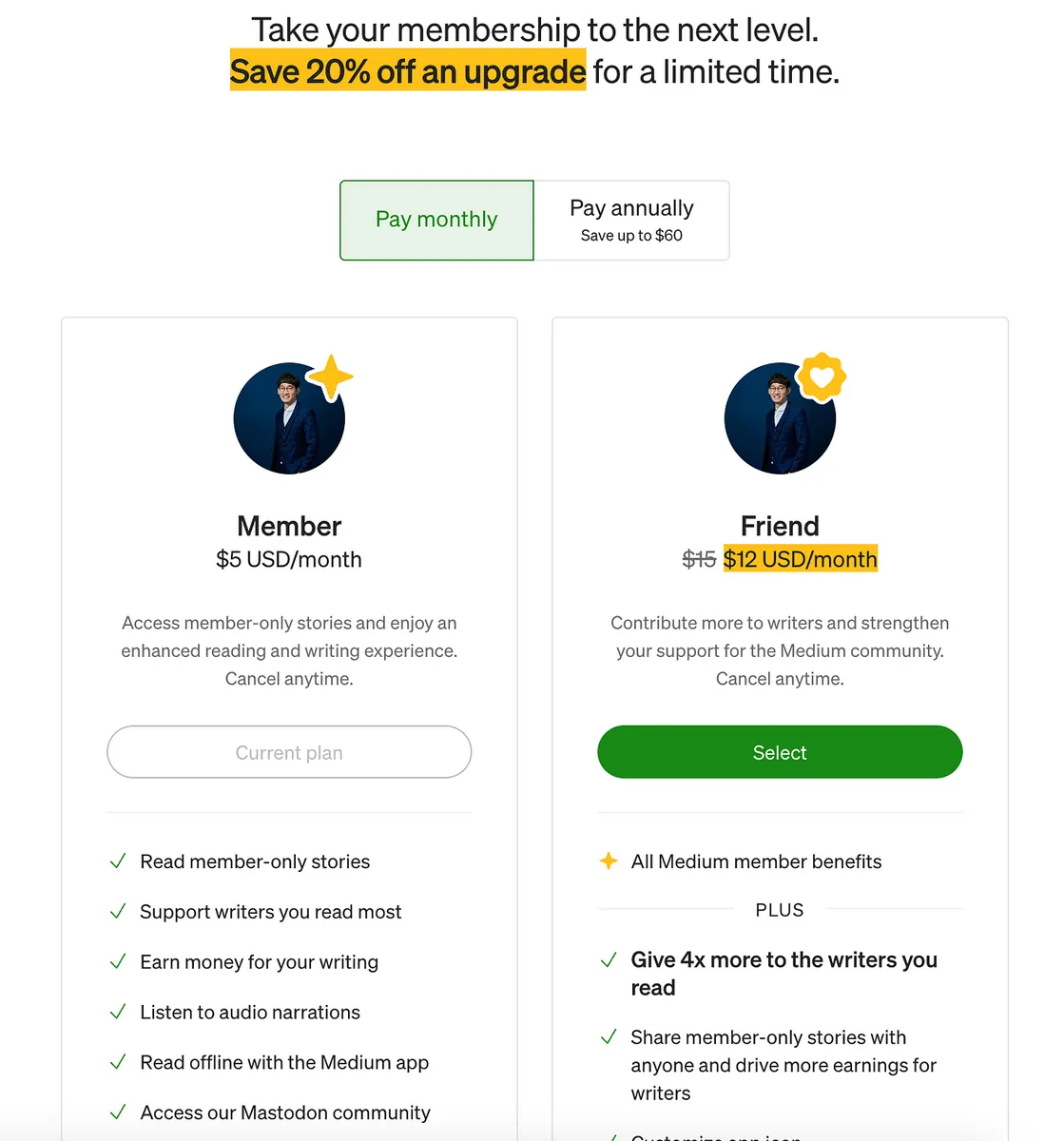Click the yellow star badge on Member avatar
This screenshot has width=1064, height=1141.
click(331, 377)
